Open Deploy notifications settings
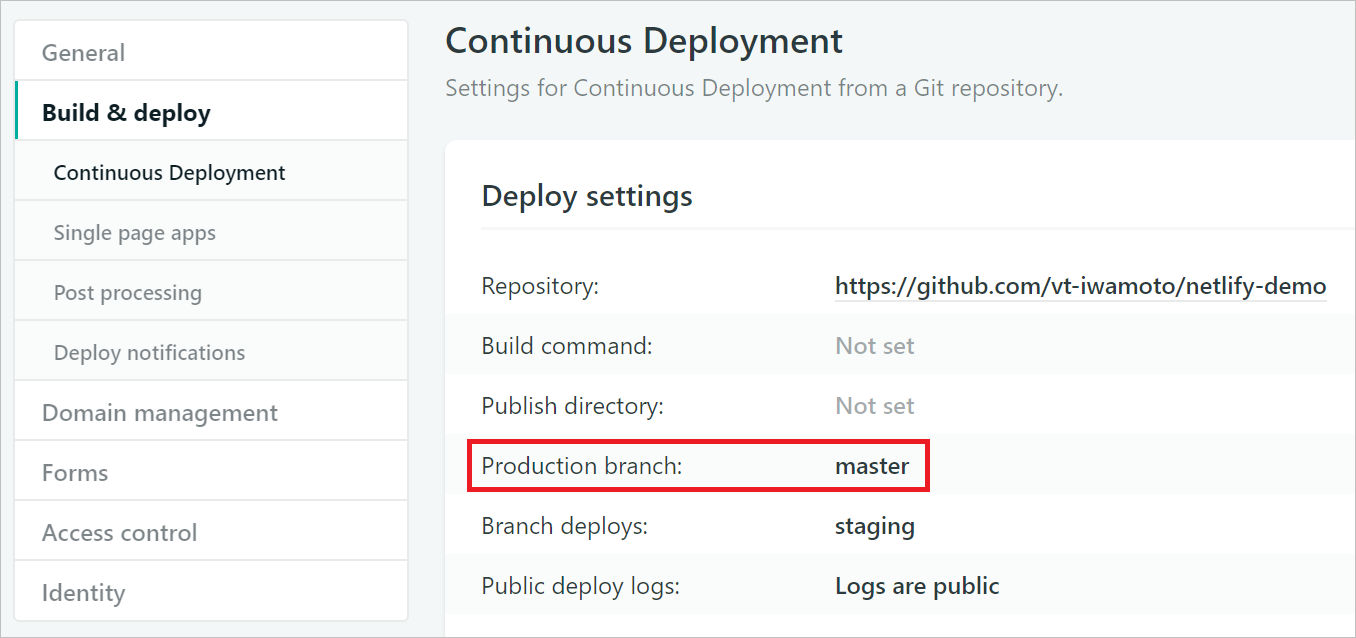 149,351
